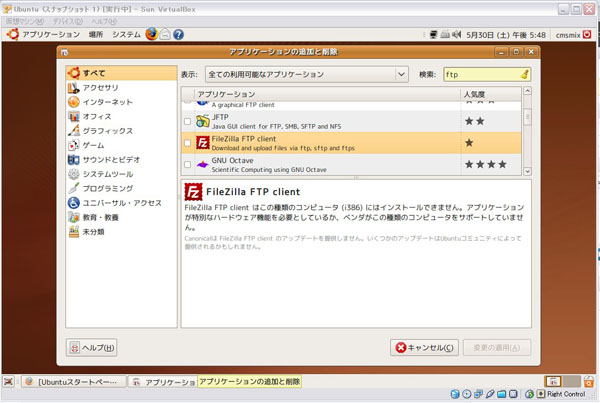
Task: Click the アプリケーション taskbar window button
Action: 162,382
